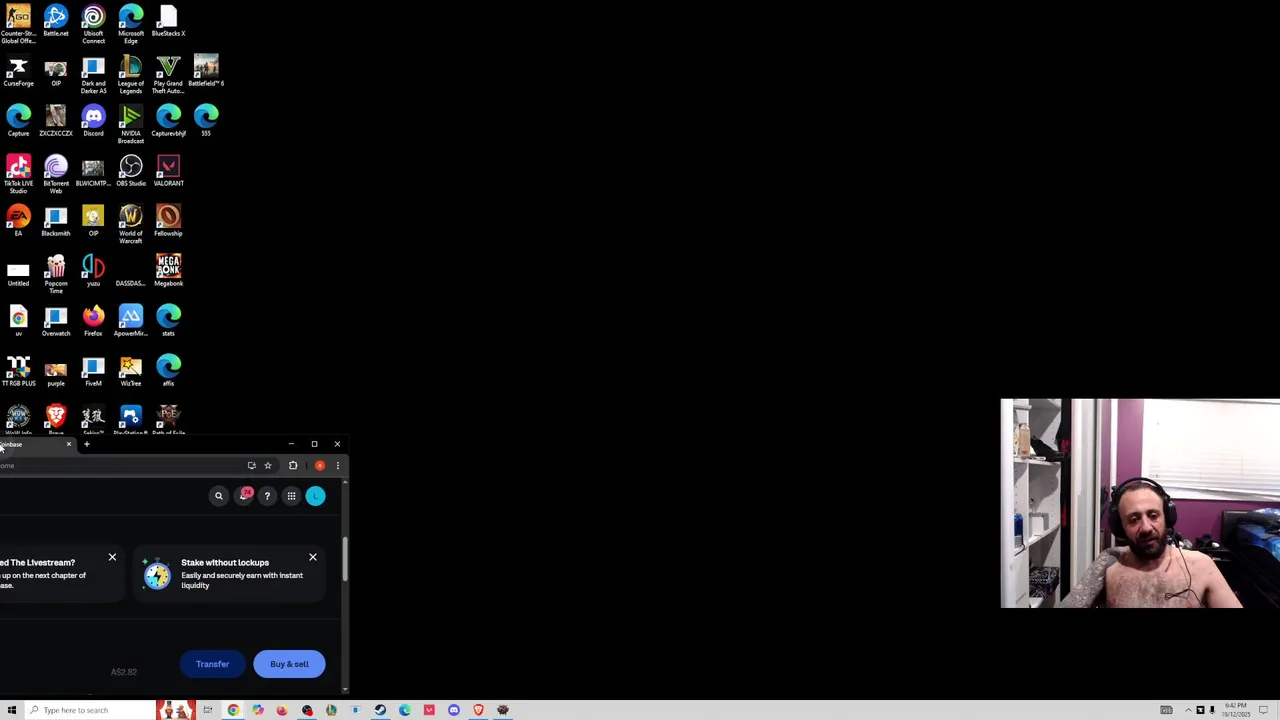This screenshot has width=1280, height=720.
Task: Select the Microsoft Edge desktop shortcut
Action: coord(131,25)
